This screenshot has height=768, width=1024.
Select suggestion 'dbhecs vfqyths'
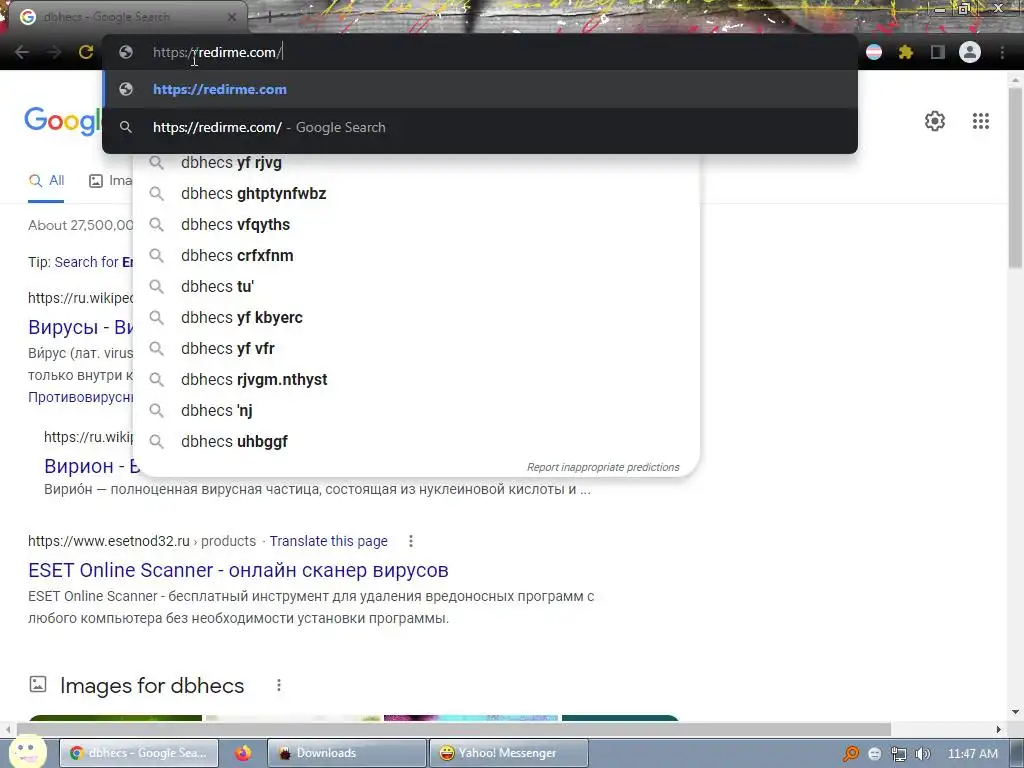tap(417, 225)
